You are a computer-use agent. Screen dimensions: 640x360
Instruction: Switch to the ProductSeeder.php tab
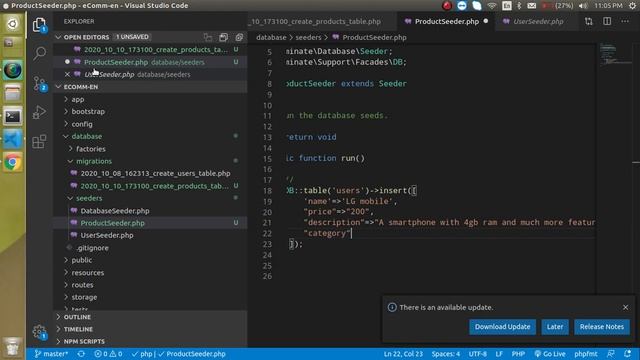(447, 21)
